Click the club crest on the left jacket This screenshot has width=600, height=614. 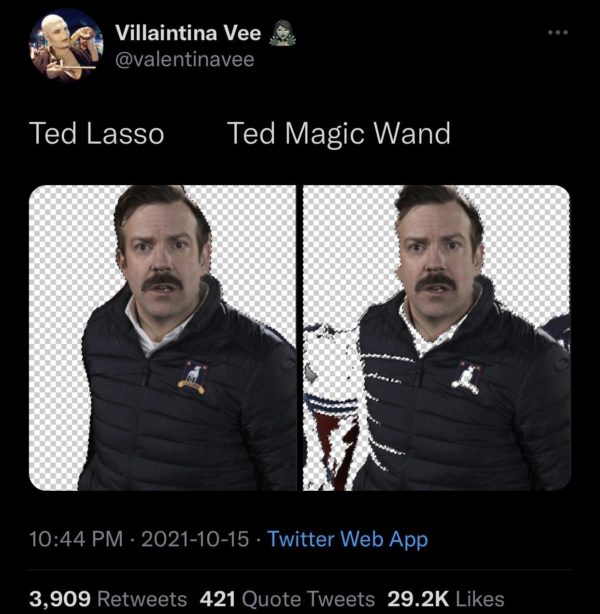click(x=192, y=378)
